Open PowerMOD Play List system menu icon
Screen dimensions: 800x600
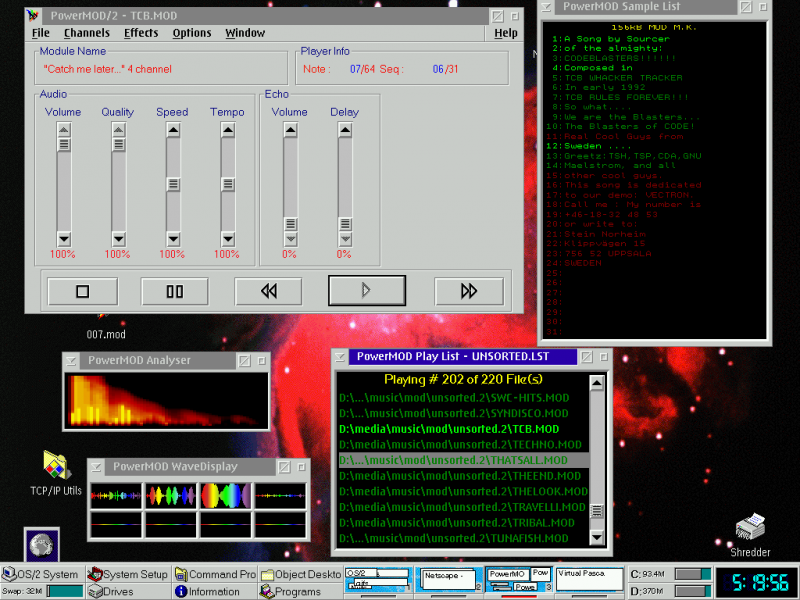pos(340,357)
